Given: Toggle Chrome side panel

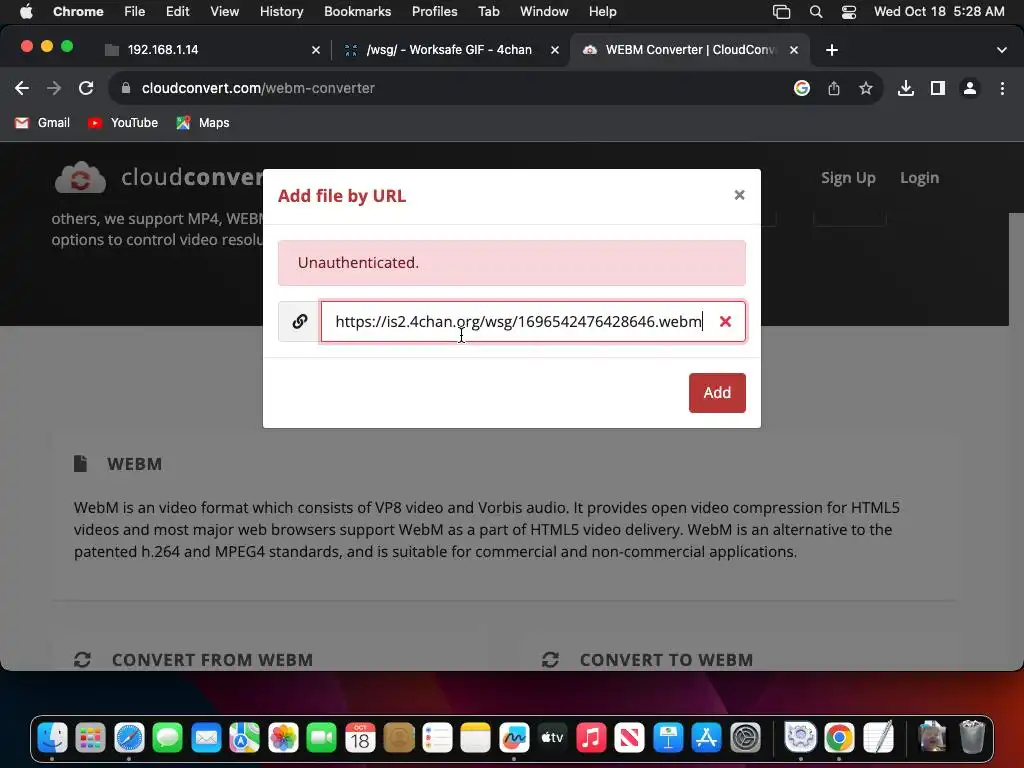Looking at the screenshot, I should pos(937,88).
